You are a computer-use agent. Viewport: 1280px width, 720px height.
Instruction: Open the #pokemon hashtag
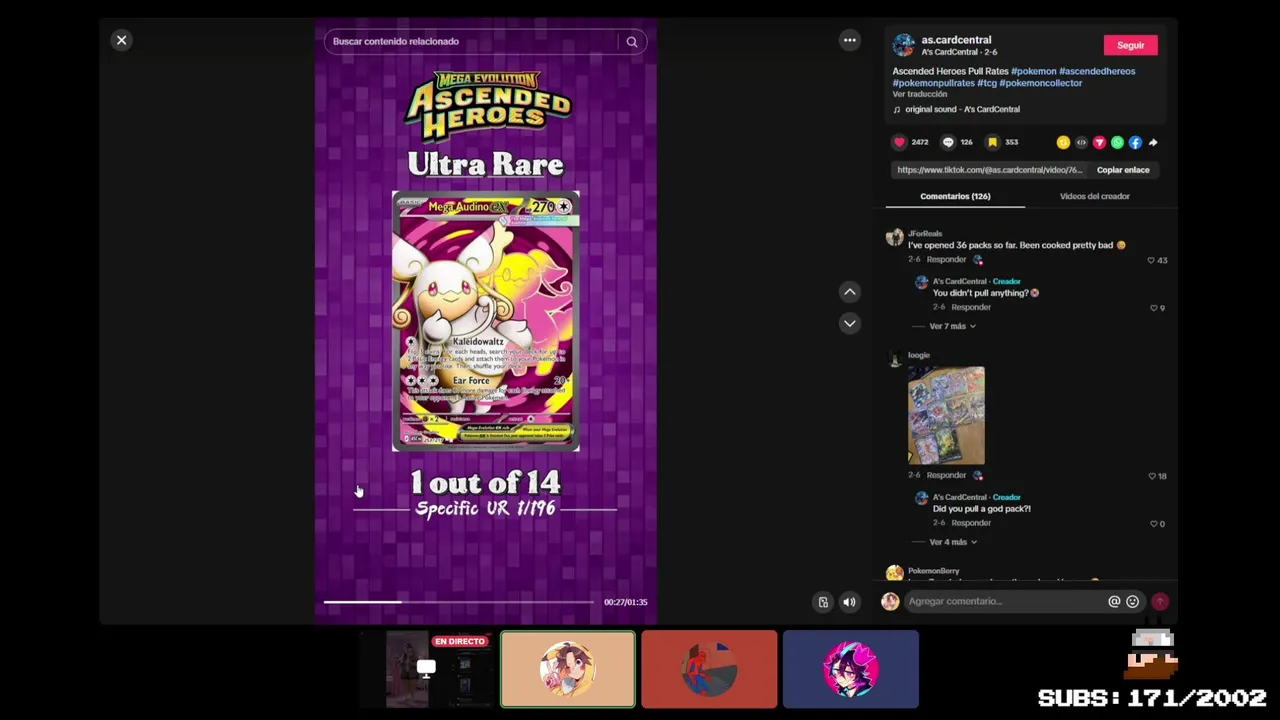[x=1033, y=71]
